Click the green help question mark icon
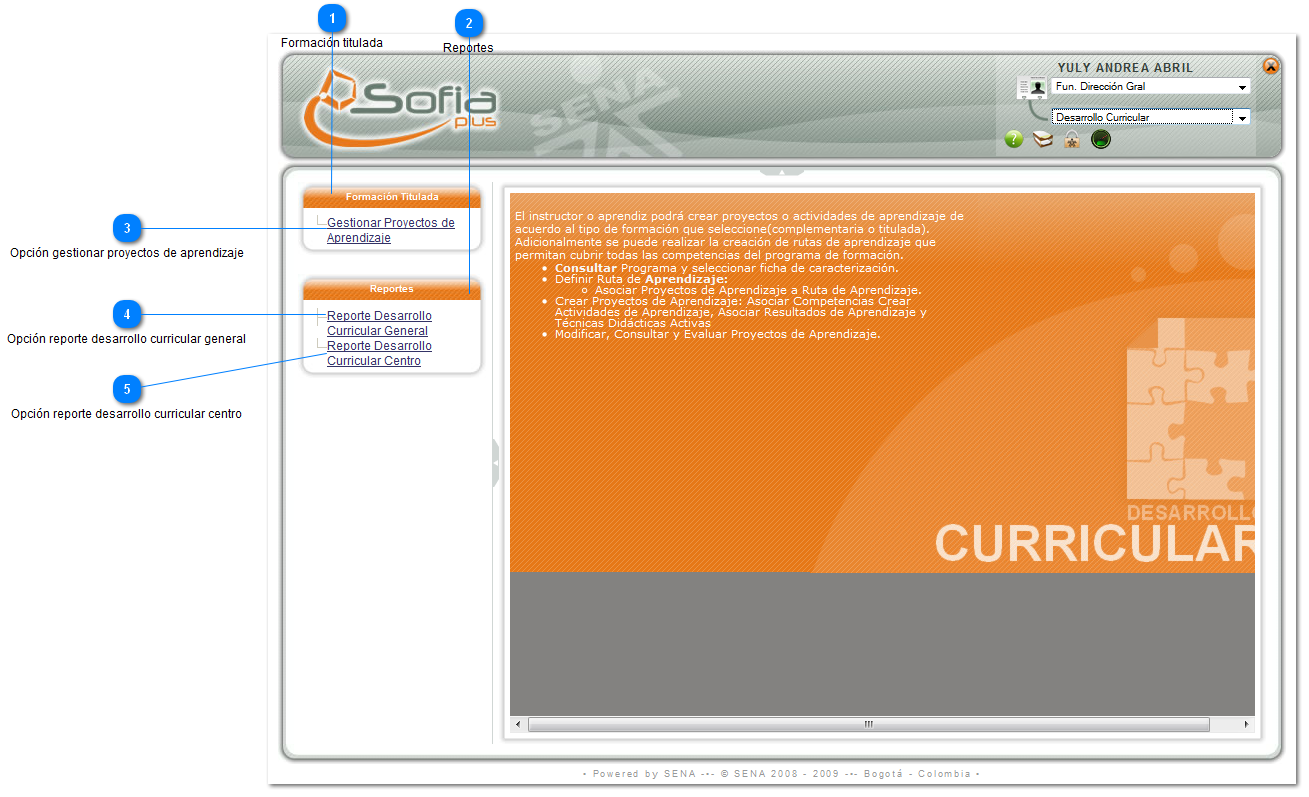This screenshot has height=797, width=1309. (1013, 140)
